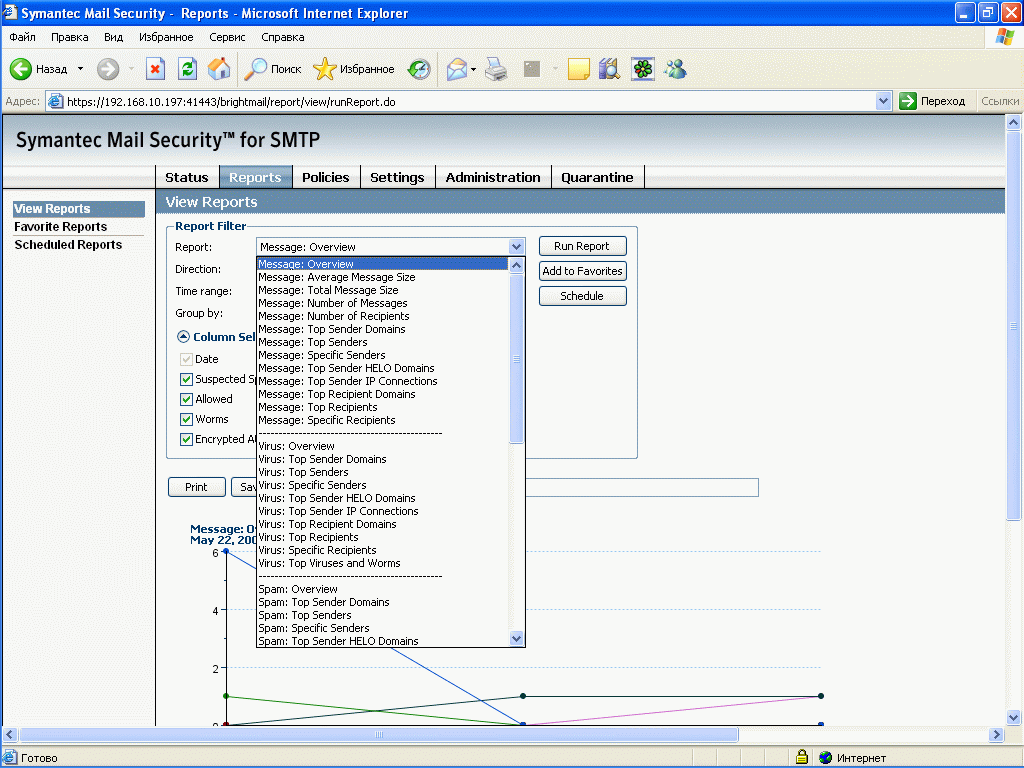
Task: Open History clock icon in toolbar
Action: click(x=419, y=69)
